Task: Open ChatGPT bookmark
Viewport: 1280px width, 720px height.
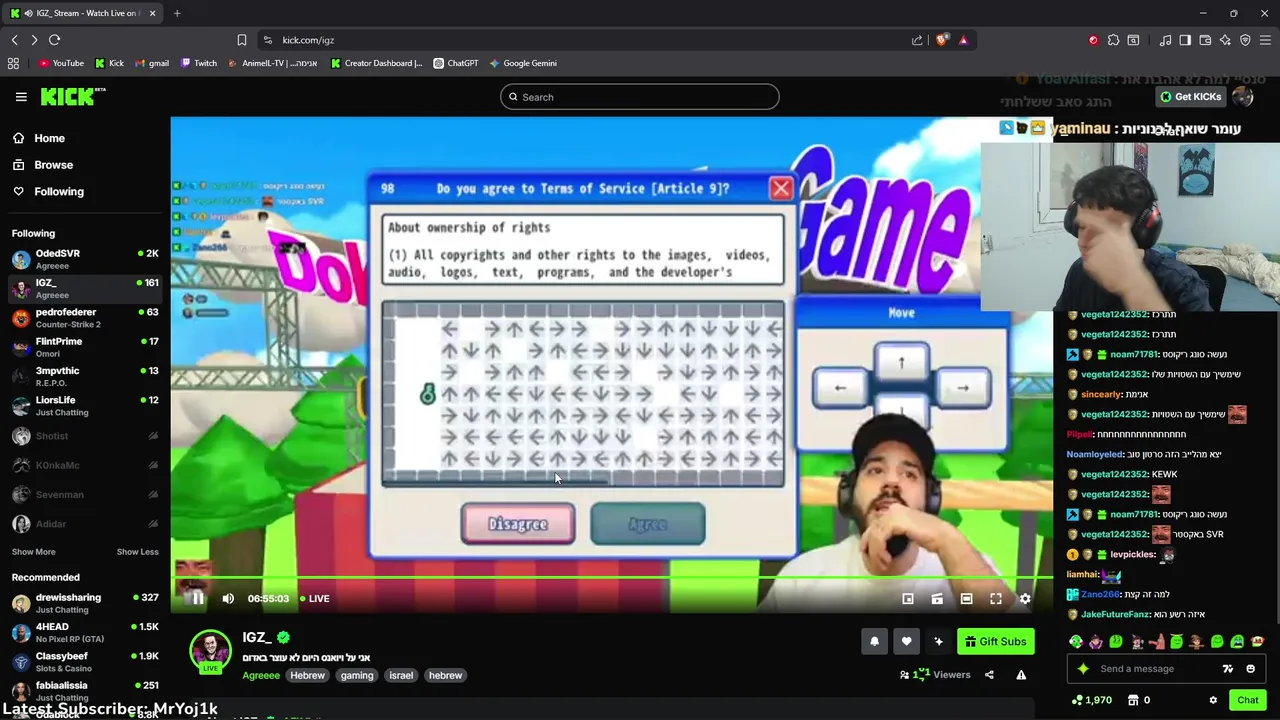Action: pos(455,63)
